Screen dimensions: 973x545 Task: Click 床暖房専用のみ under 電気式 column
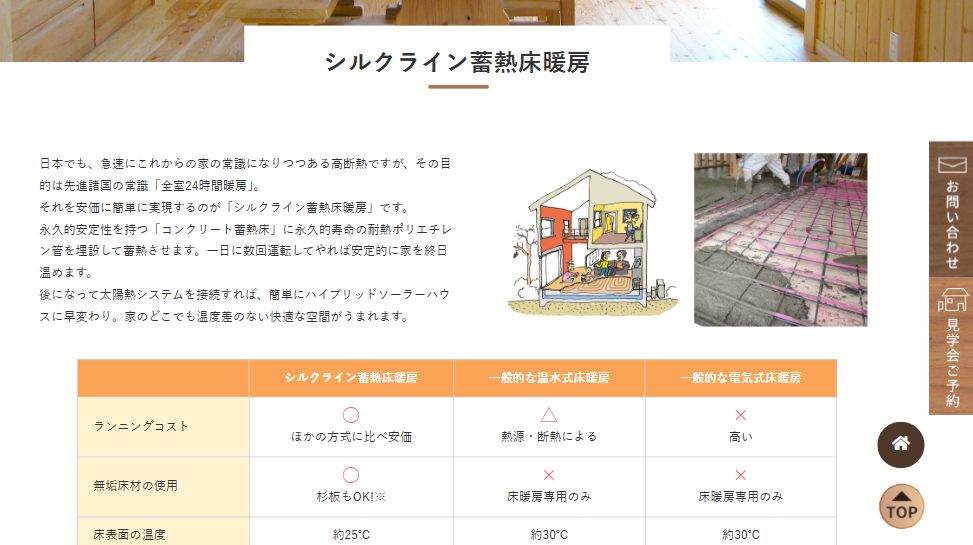(x=741, y=497)
